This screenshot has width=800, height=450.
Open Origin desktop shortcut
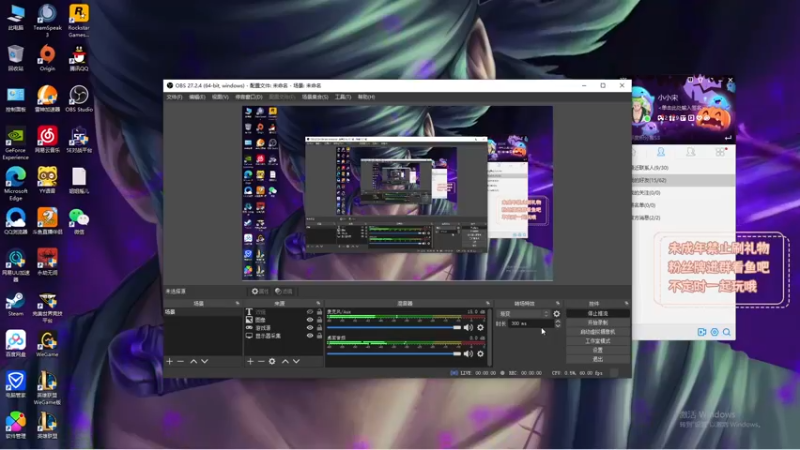pos(47,58)
